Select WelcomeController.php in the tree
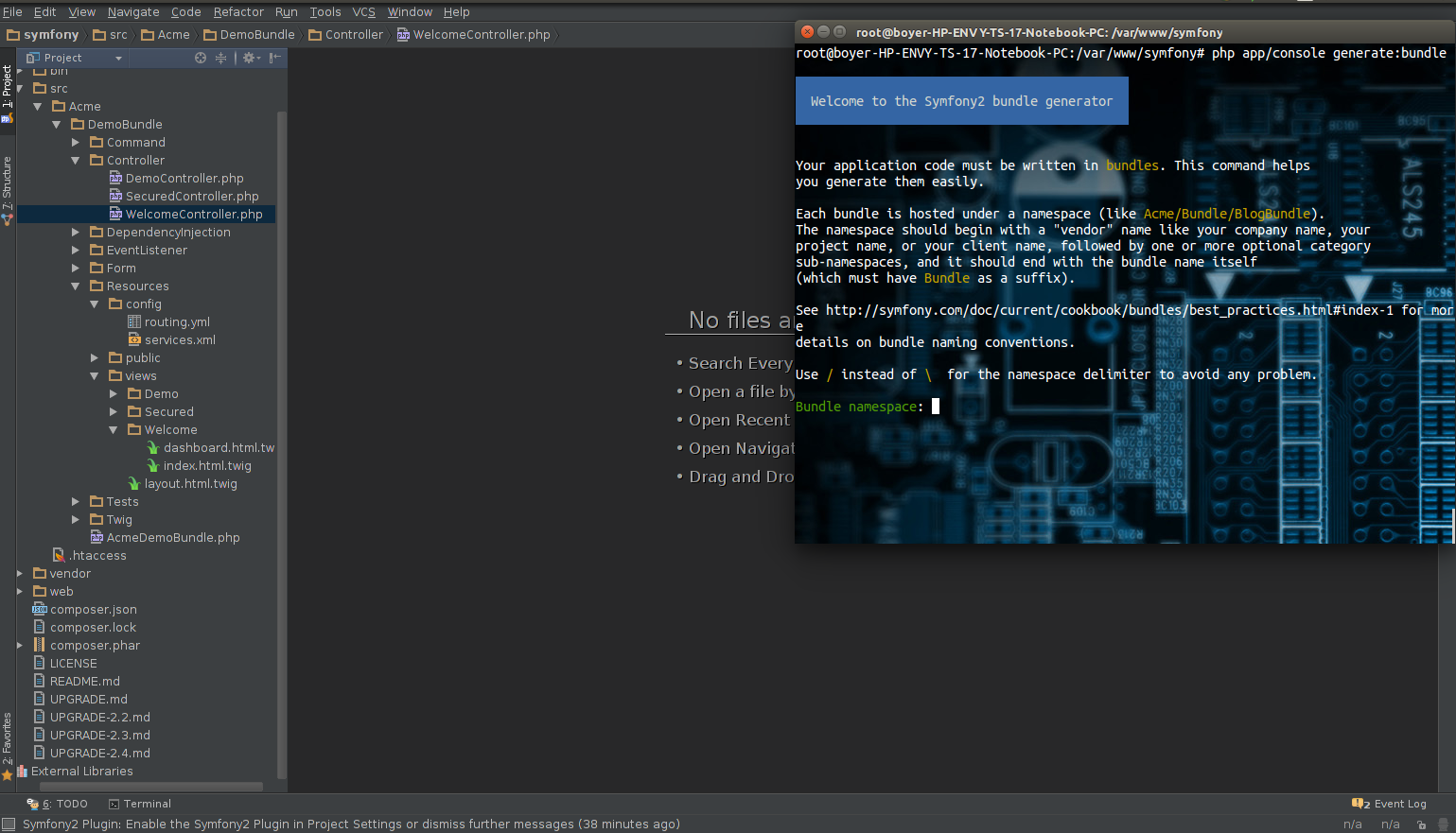 tap(147, 215)
